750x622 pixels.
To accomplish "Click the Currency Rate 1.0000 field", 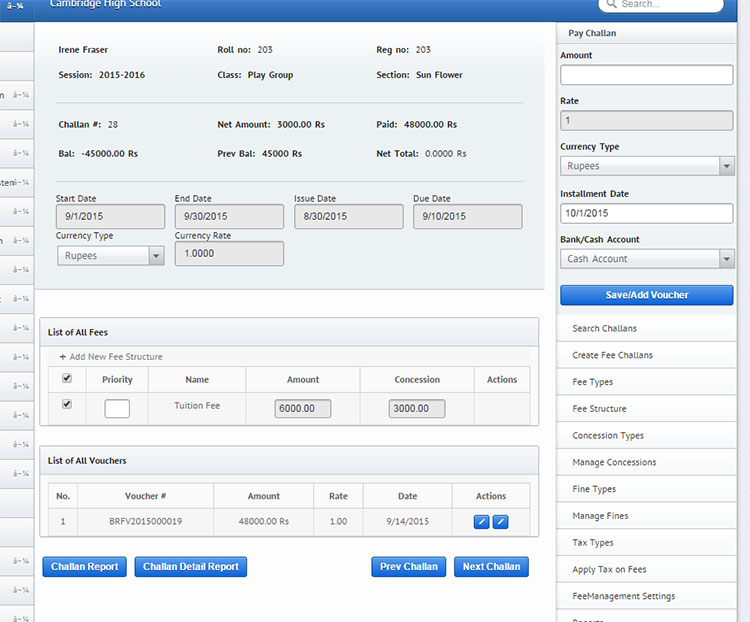I will [229, 254].
